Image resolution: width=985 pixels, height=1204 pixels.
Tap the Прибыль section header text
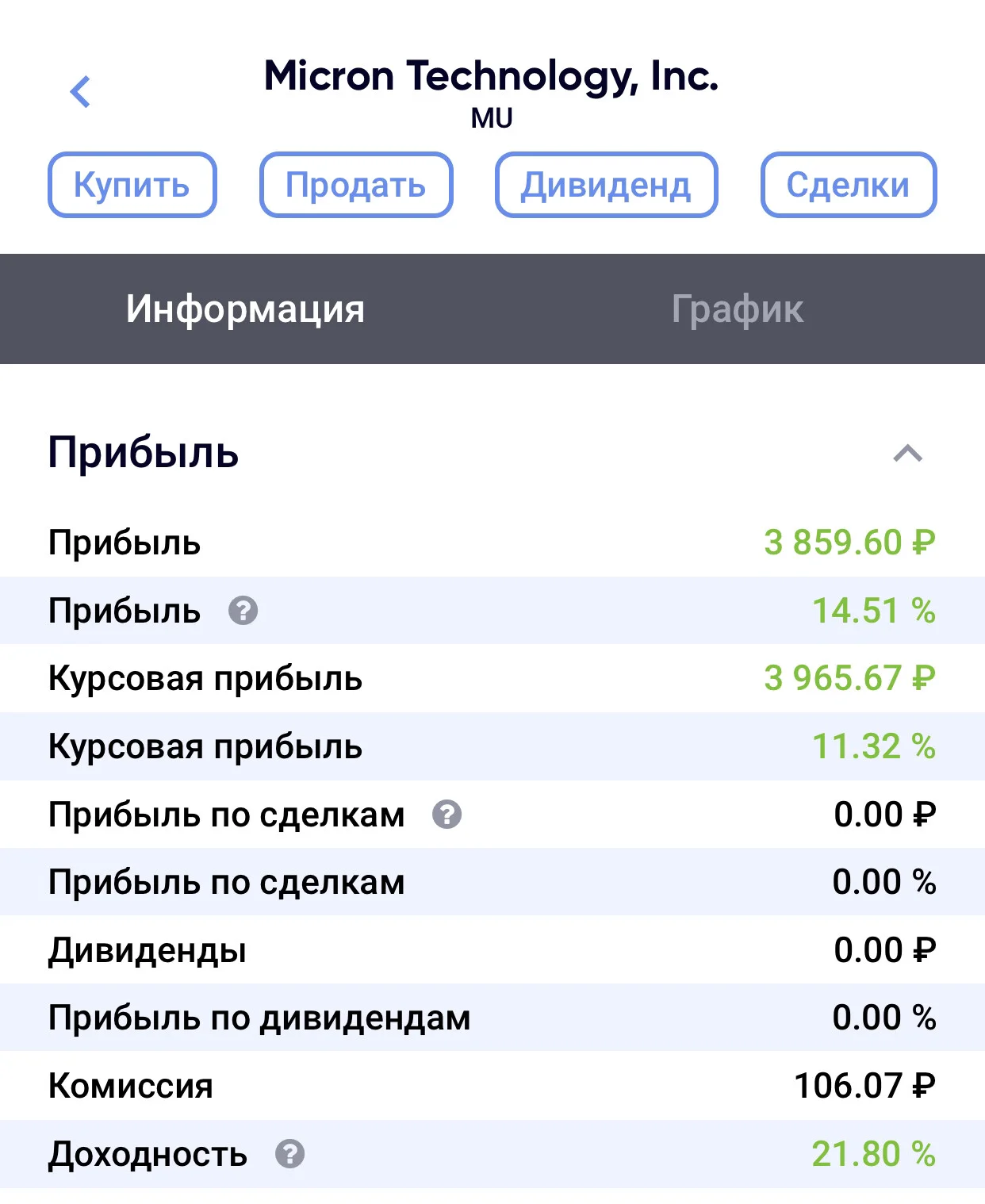(144, 454)
